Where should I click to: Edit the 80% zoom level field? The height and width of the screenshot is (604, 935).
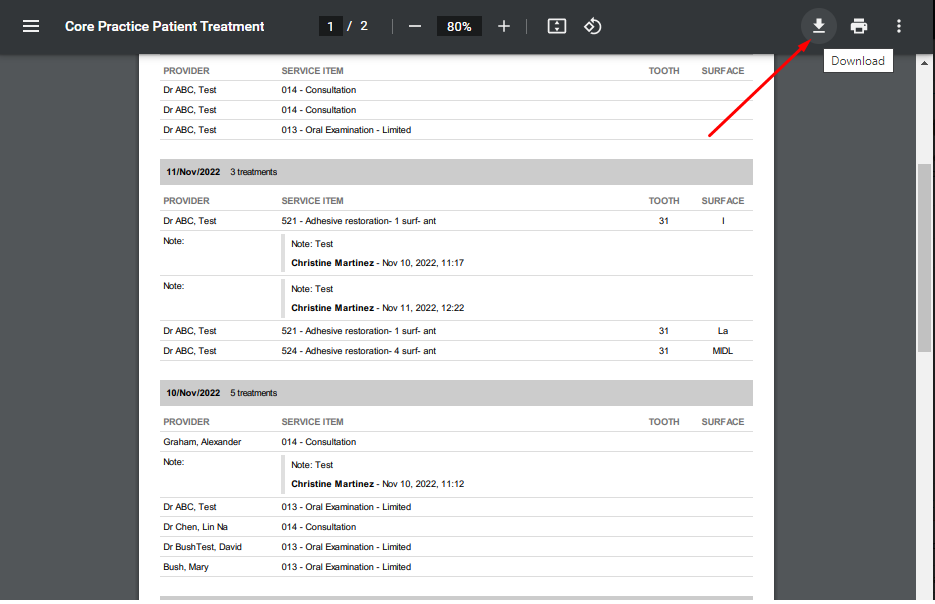[x=459, y=26]
